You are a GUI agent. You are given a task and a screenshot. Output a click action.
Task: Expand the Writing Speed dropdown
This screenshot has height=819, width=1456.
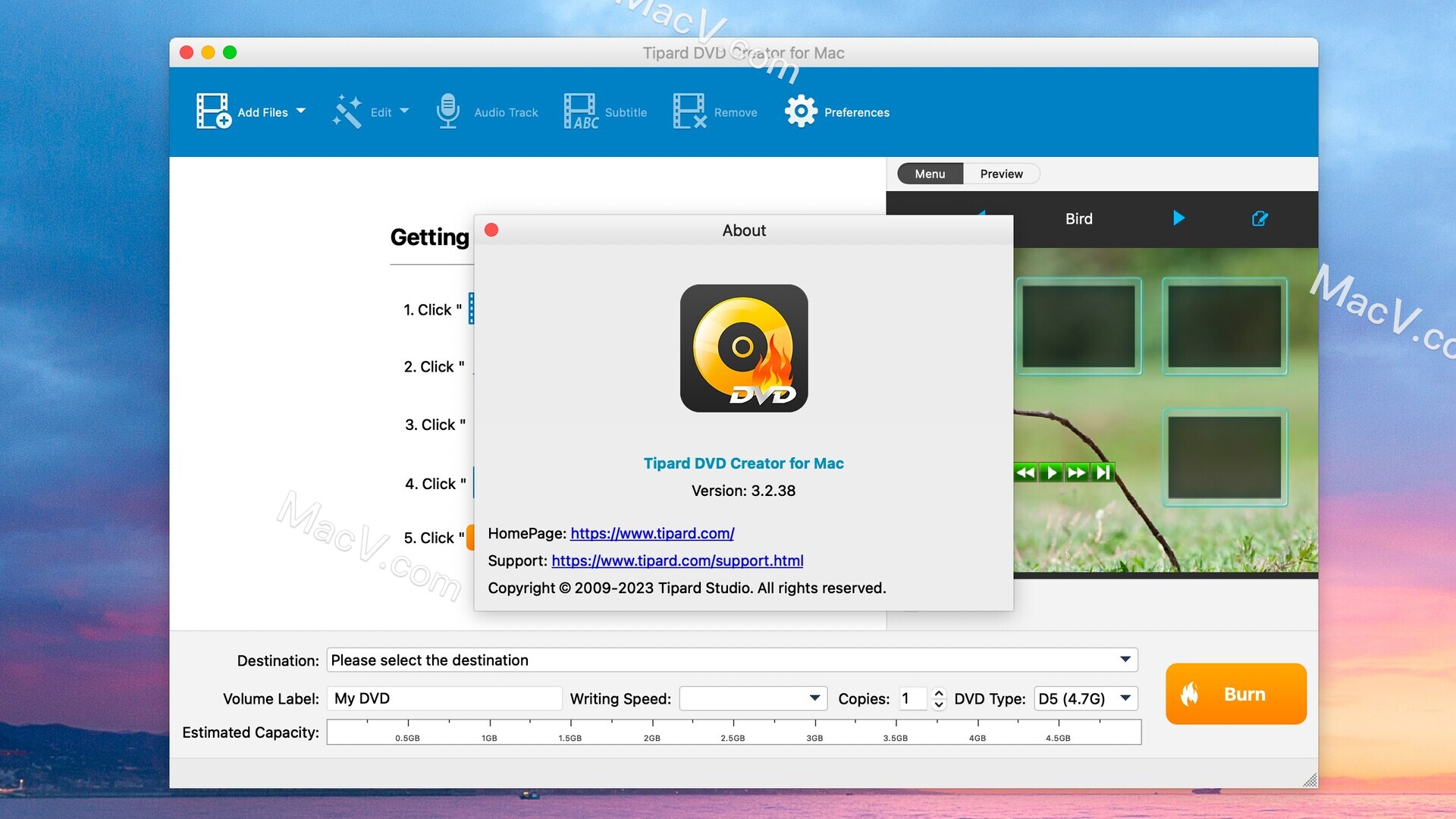[x=815, y=698]
